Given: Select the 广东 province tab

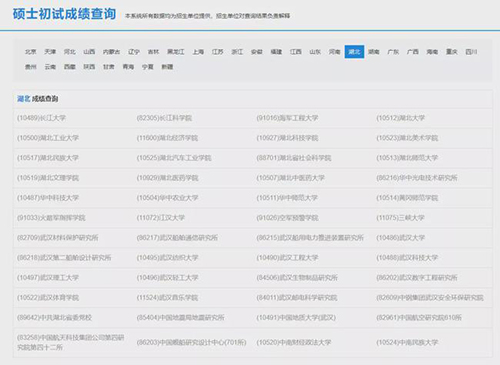Looking at the screenshot, I should click(393, 52).
